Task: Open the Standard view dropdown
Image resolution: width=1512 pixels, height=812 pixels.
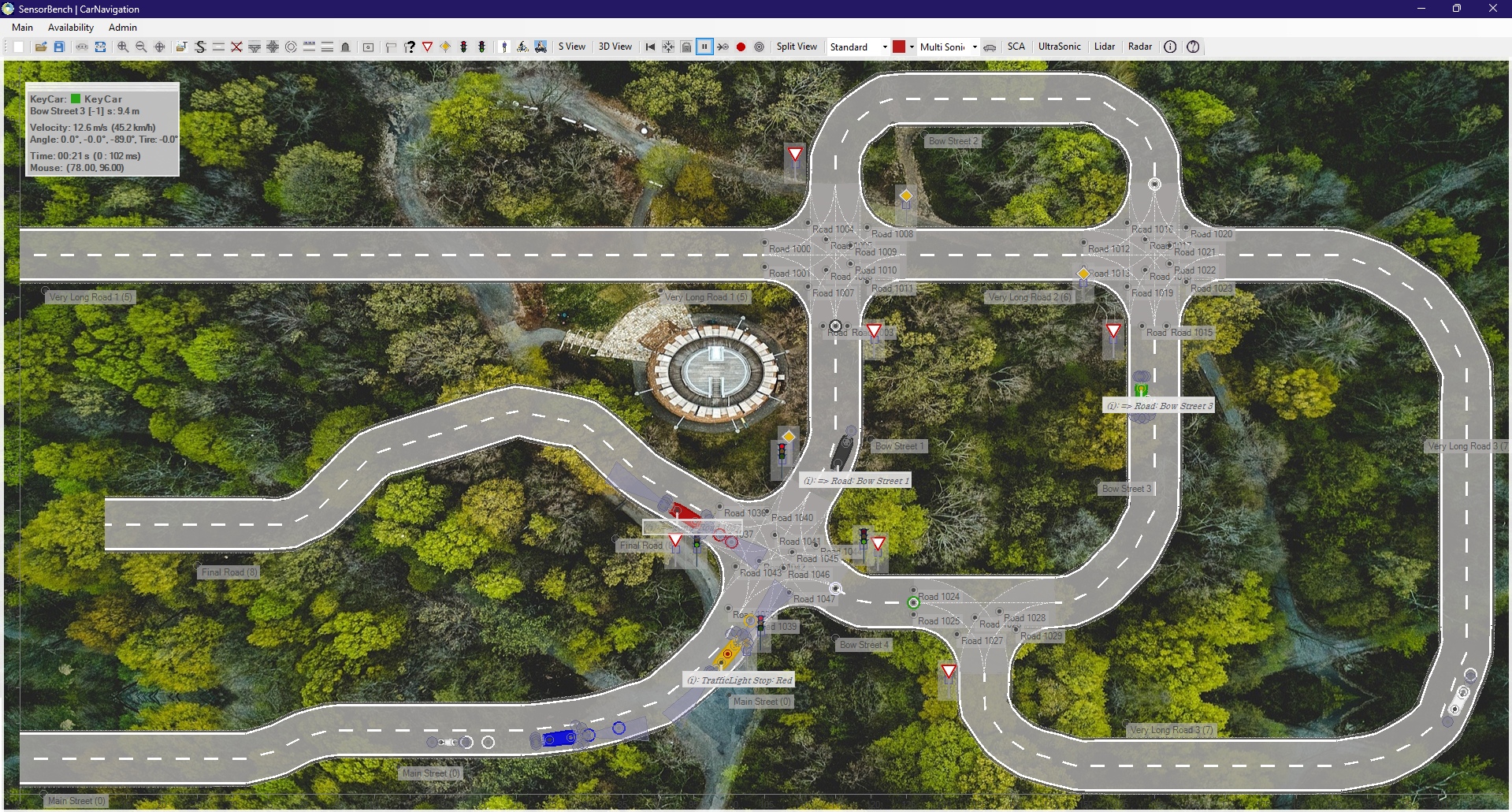Action: (x=884, y=47)
